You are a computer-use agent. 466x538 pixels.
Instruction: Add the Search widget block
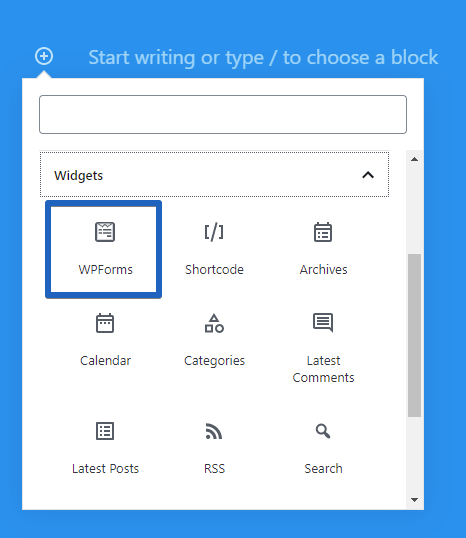click(323, 448)
